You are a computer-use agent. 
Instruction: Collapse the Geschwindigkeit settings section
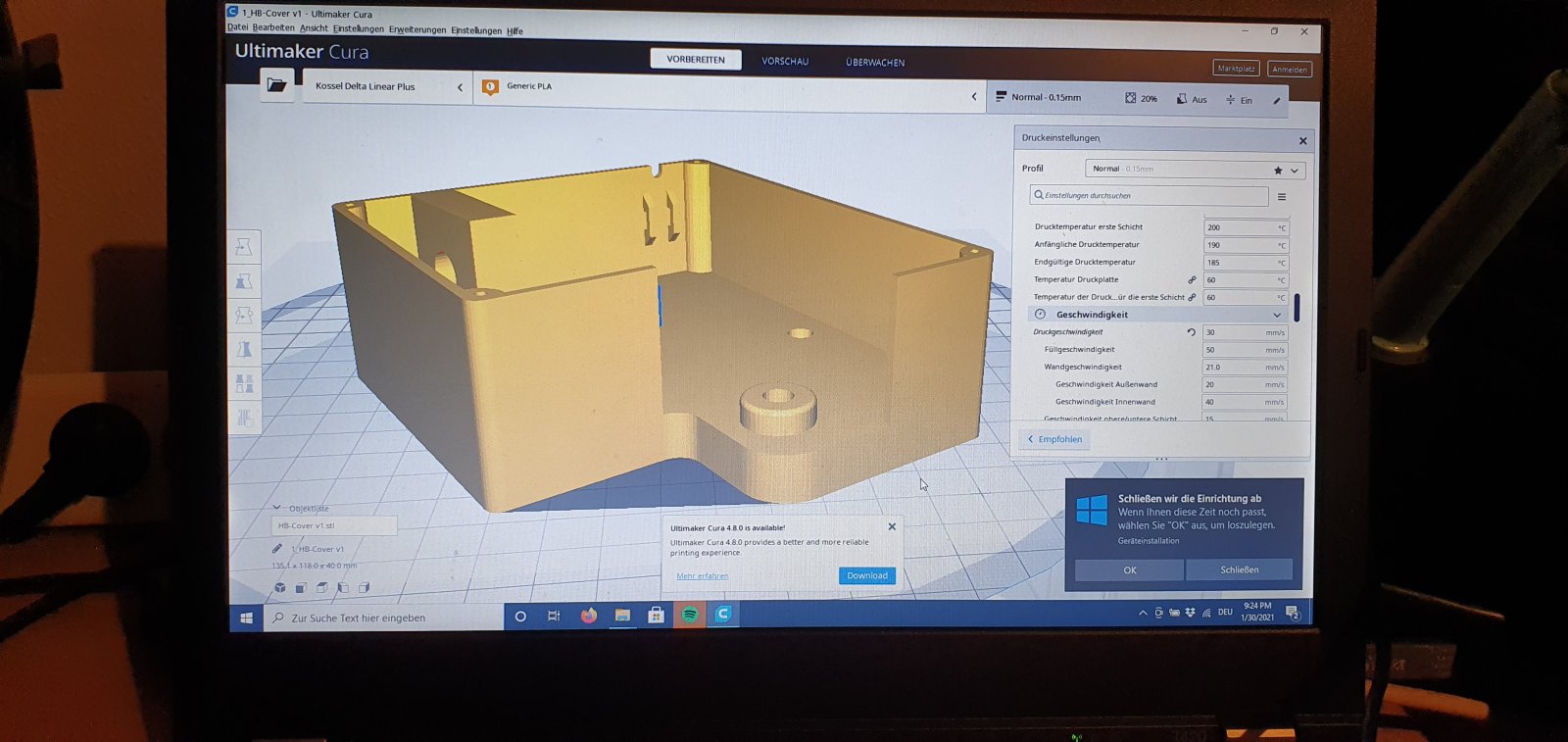point(1276,316)
